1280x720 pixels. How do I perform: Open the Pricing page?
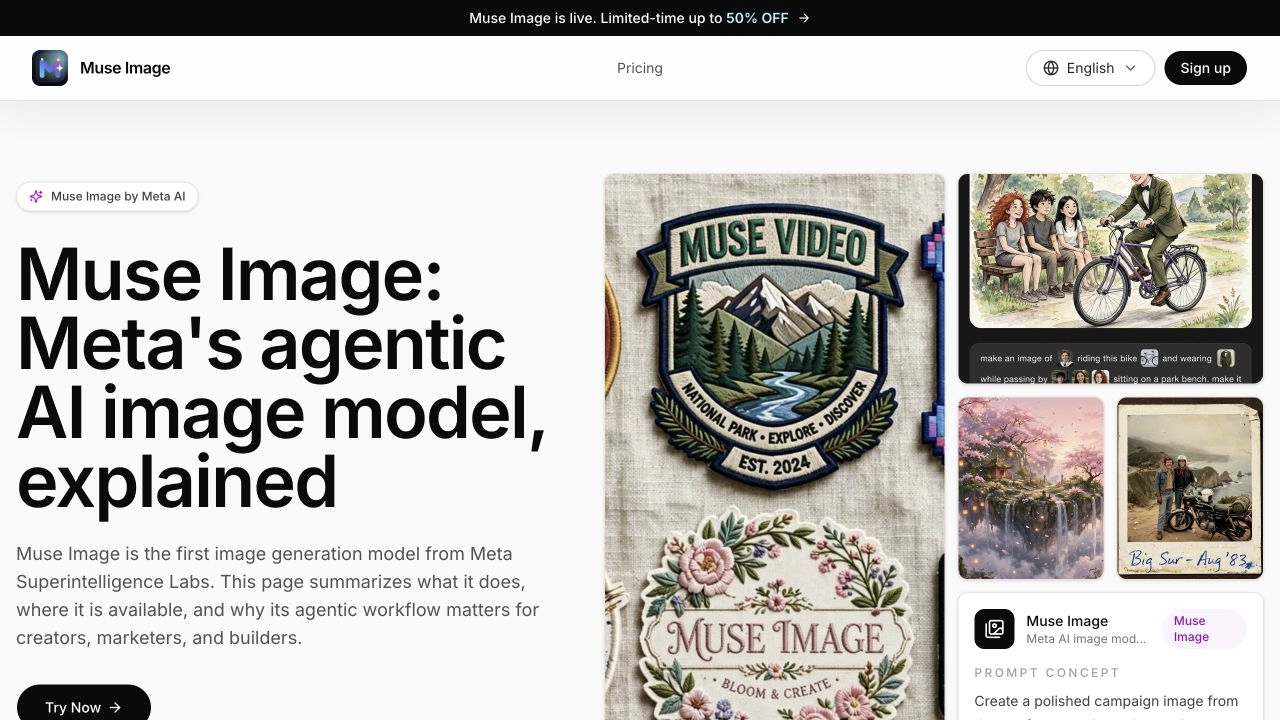(x=640, y=68)
